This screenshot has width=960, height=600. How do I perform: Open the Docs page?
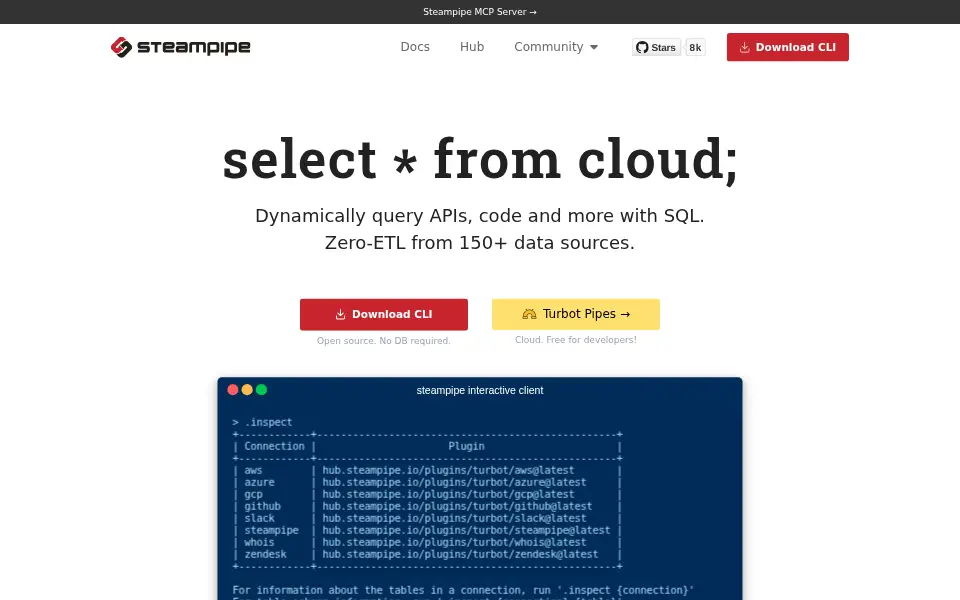tap(415, 47)
